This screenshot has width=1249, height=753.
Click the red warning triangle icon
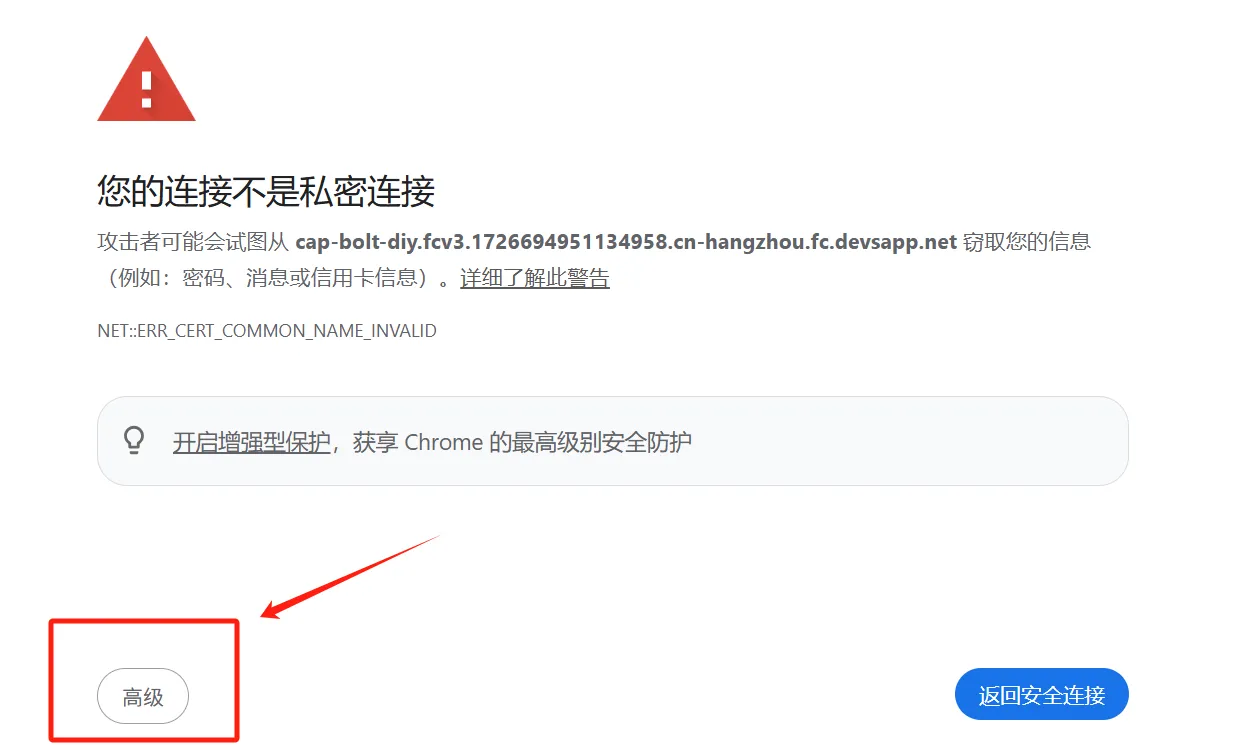(146, 80)
